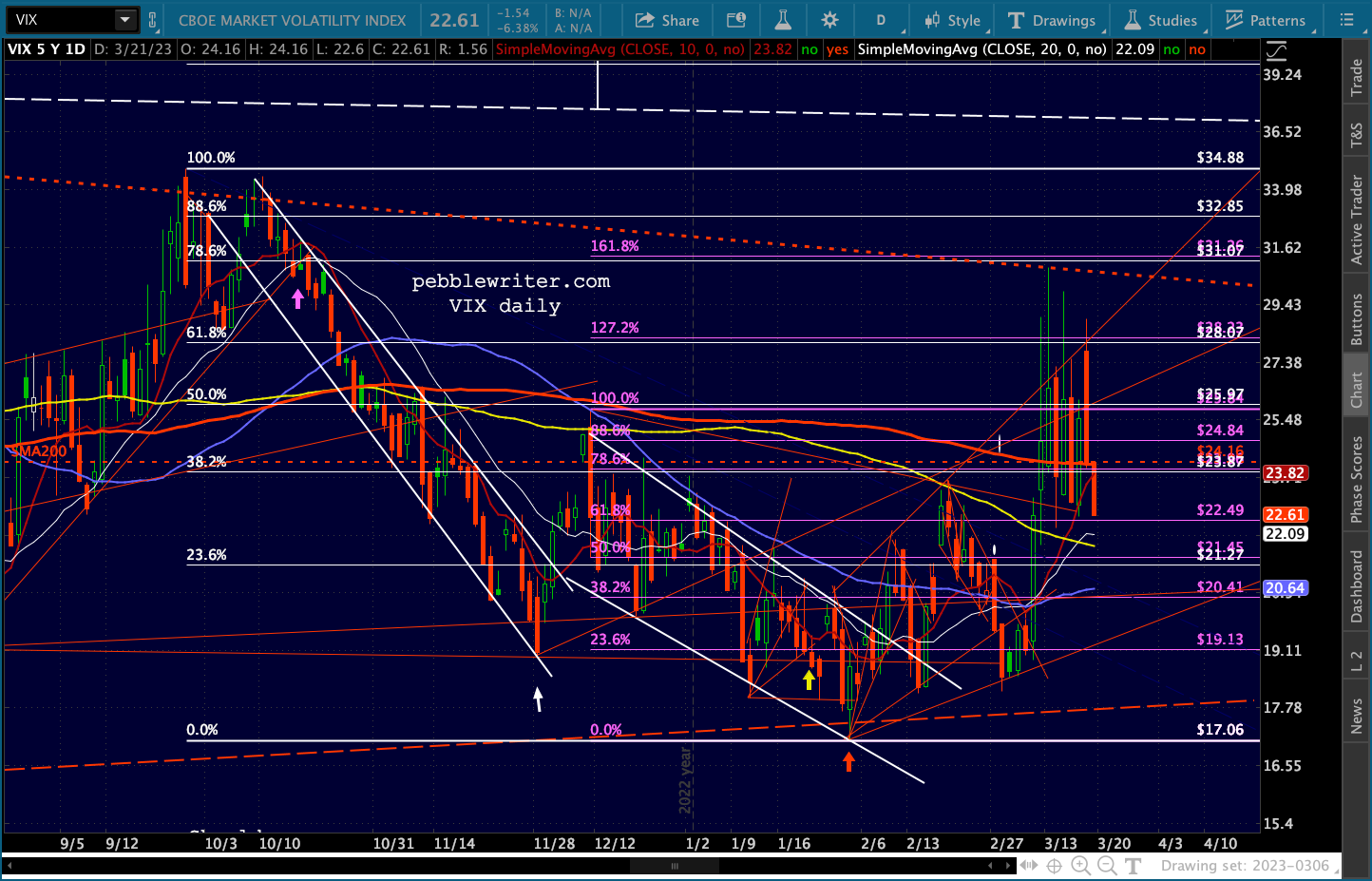Click the 16.55 price axis value
The width and height of the screenshot is (1372, 881).
(1283, 766)
